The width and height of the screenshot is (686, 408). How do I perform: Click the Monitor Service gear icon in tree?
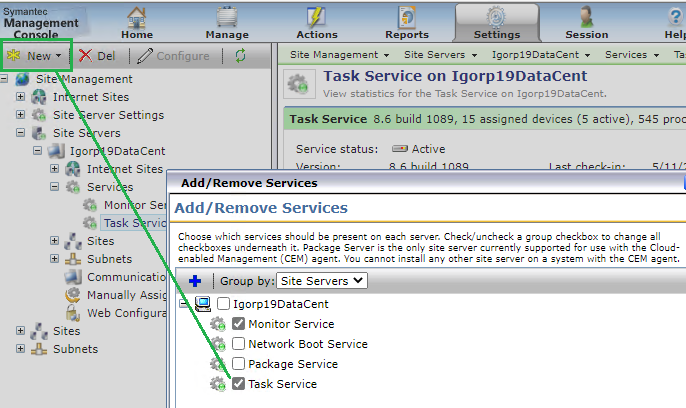[x=90, y=205]
